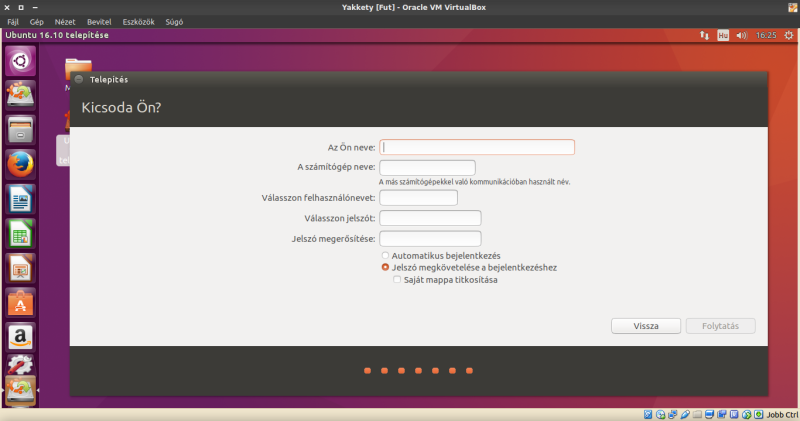Click the Amazon launcher icon
The height and width of the screenshot is (421, 800).
coord(21,337)
